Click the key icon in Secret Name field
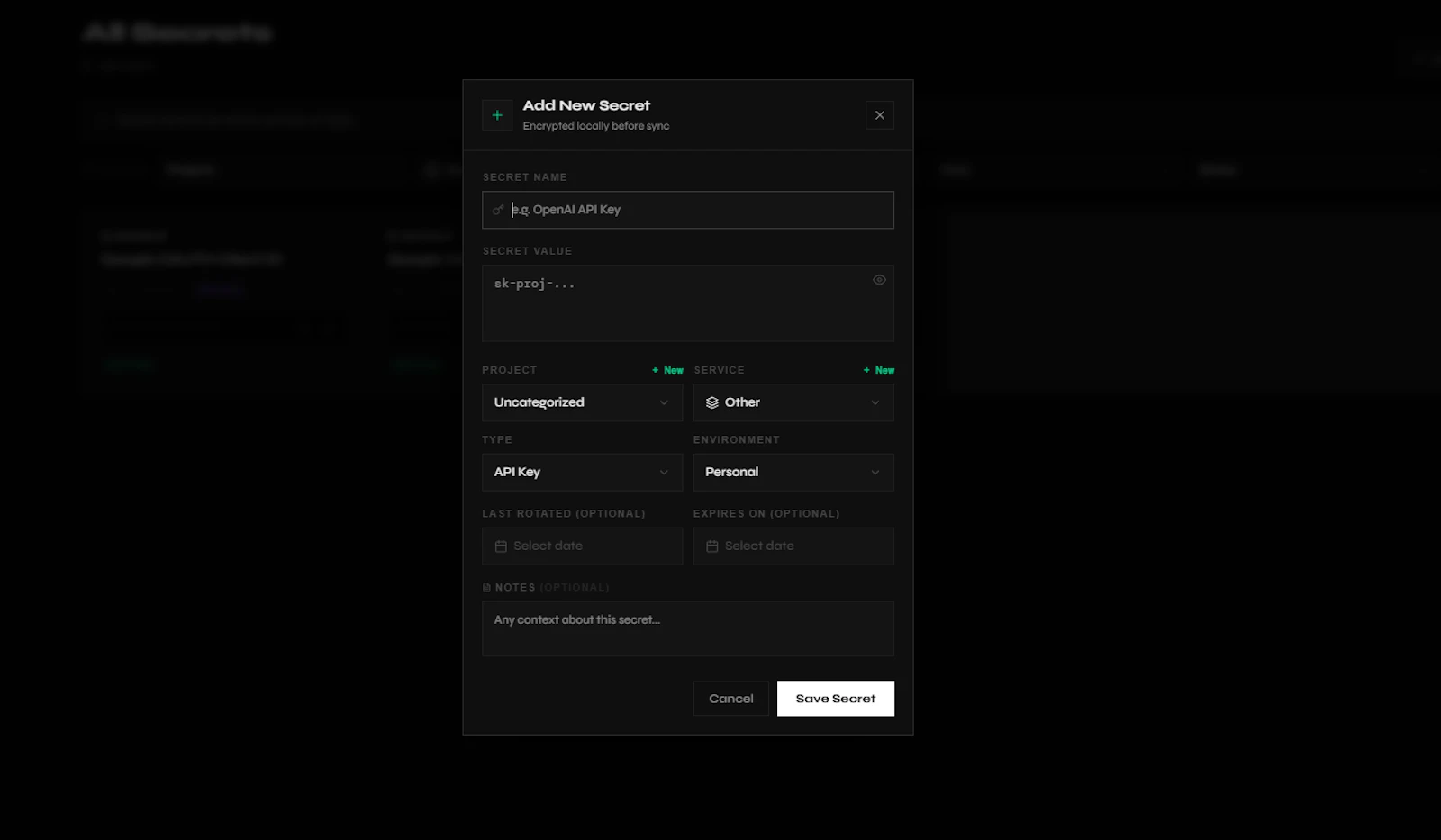1441x840 pixels. point(498,210)
